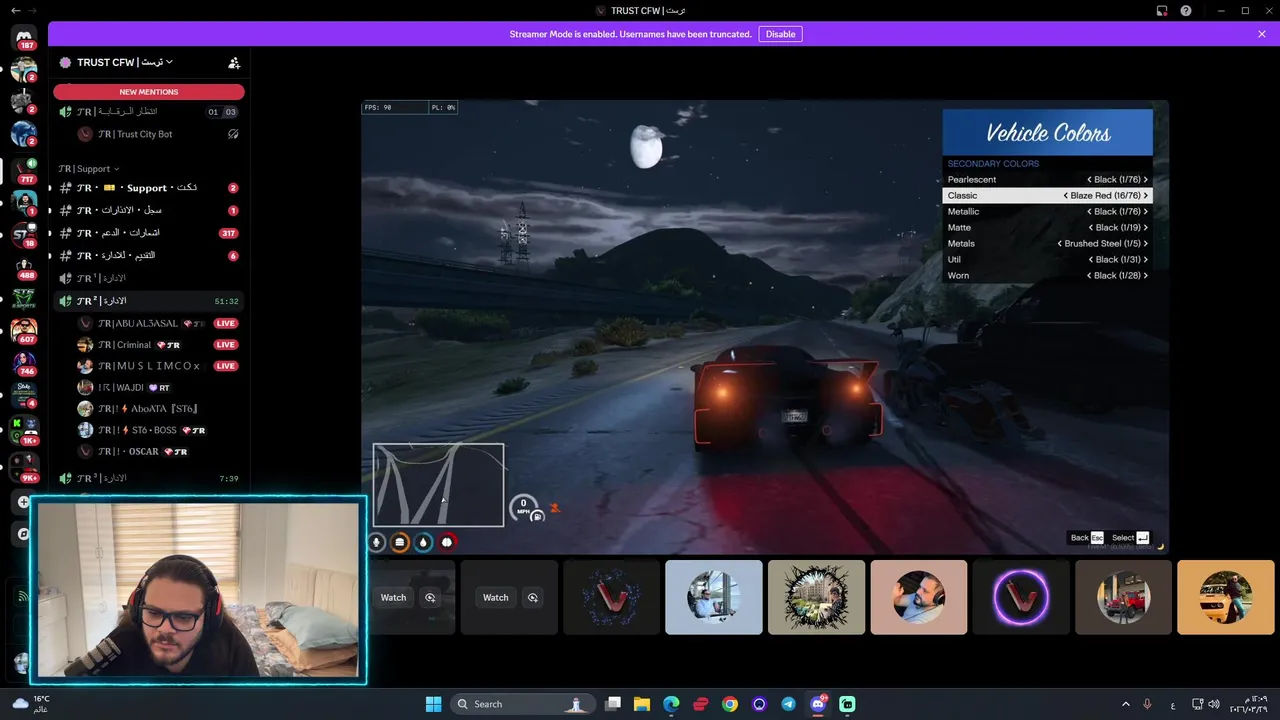This screenshot has height=720, width=1280.
Task: Select the Pearlescent row in Vehicle Colors
Action: pyautogui.click(x=1047, y=179)
